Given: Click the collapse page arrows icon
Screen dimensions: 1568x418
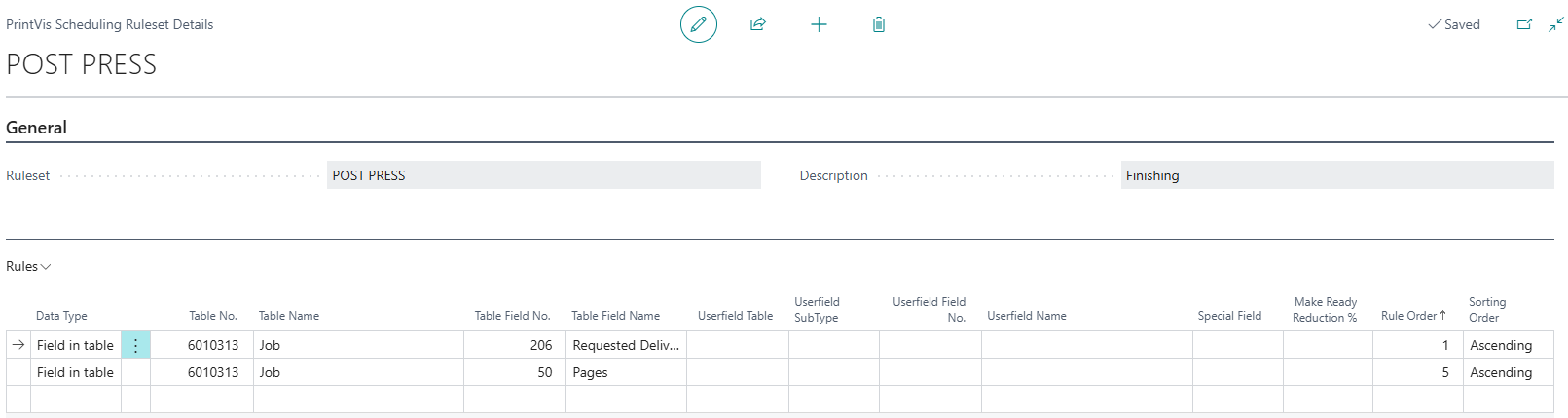Looking at the screenshot, I should click(1556, 24).
